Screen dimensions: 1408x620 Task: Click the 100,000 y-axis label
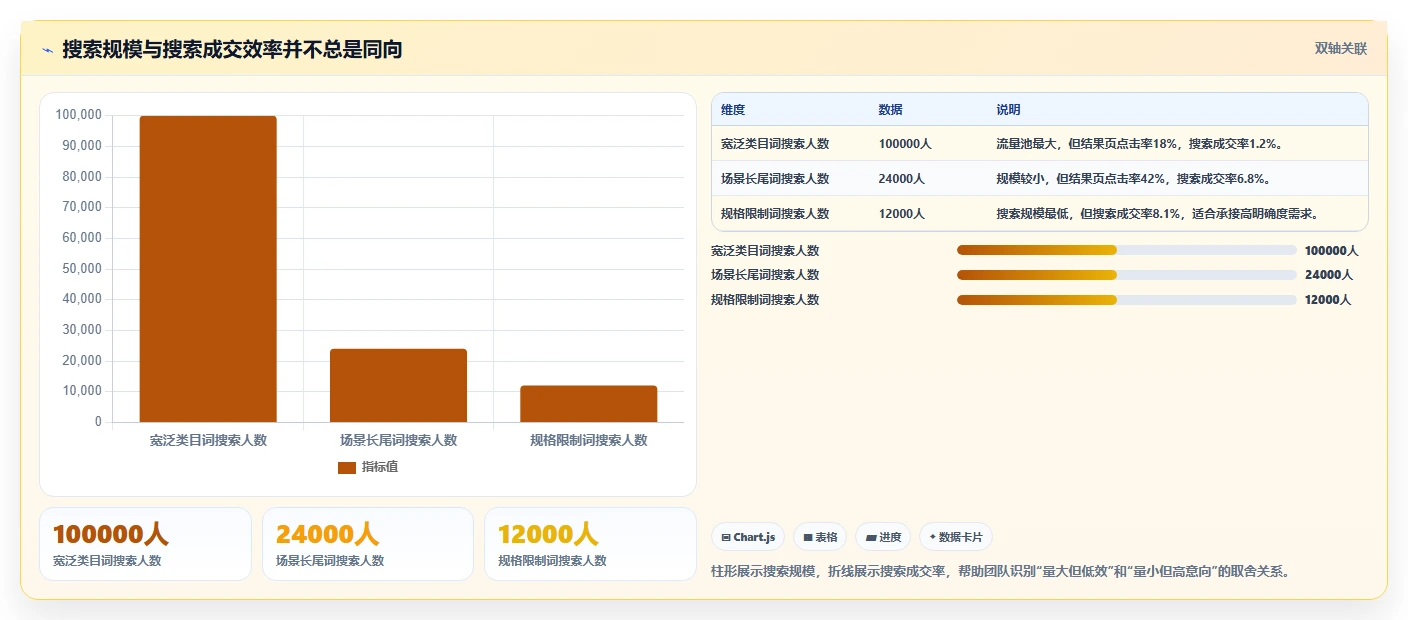[x=79, y=115]
